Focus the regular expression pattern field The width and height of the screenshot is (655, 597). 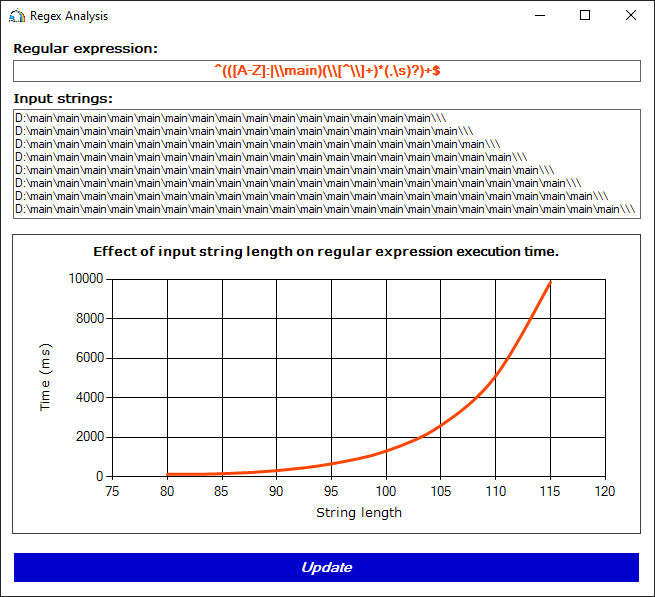pos(326,71)
